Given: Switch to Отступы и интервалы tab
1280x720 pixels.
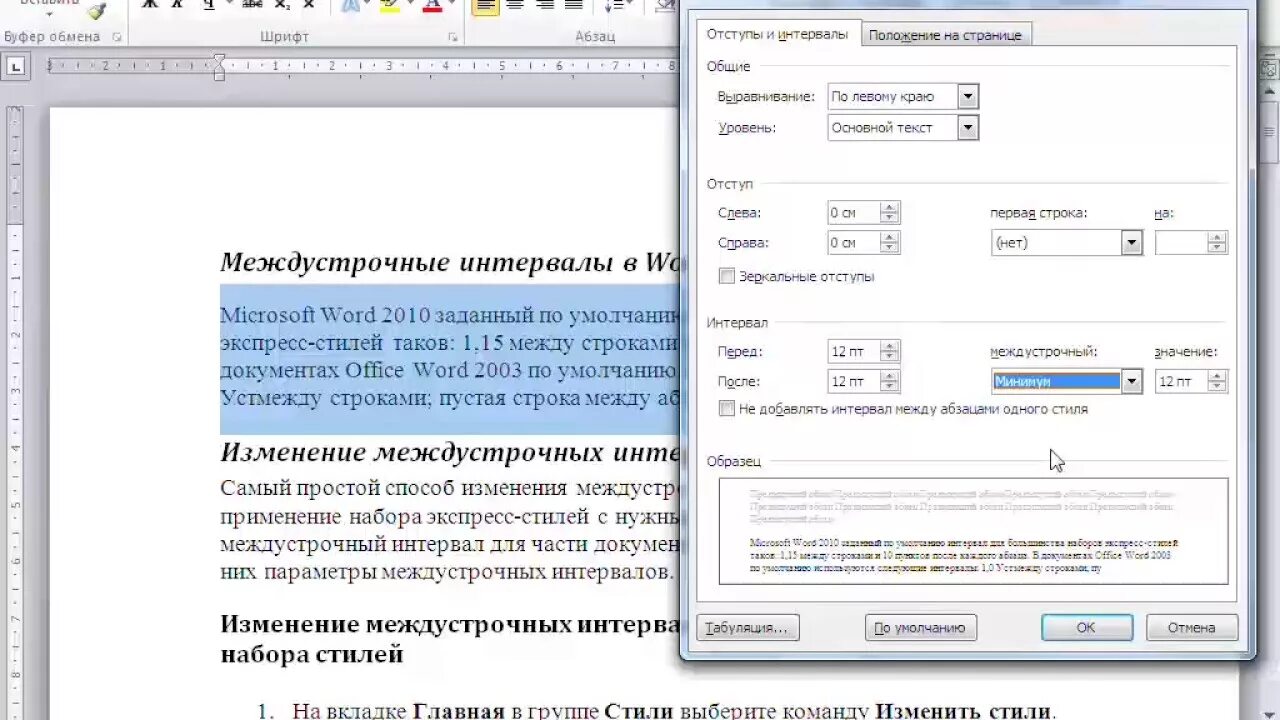Looking at the screenshot, I should click(x=777, y=34).
